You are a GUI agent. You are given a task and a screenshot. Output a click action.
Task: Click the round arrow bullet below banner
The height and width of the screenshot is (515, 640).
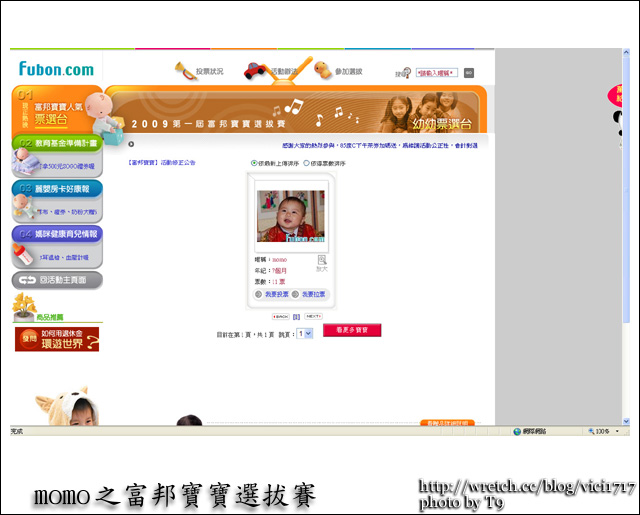pyautogui.click(x=131, y=144)
